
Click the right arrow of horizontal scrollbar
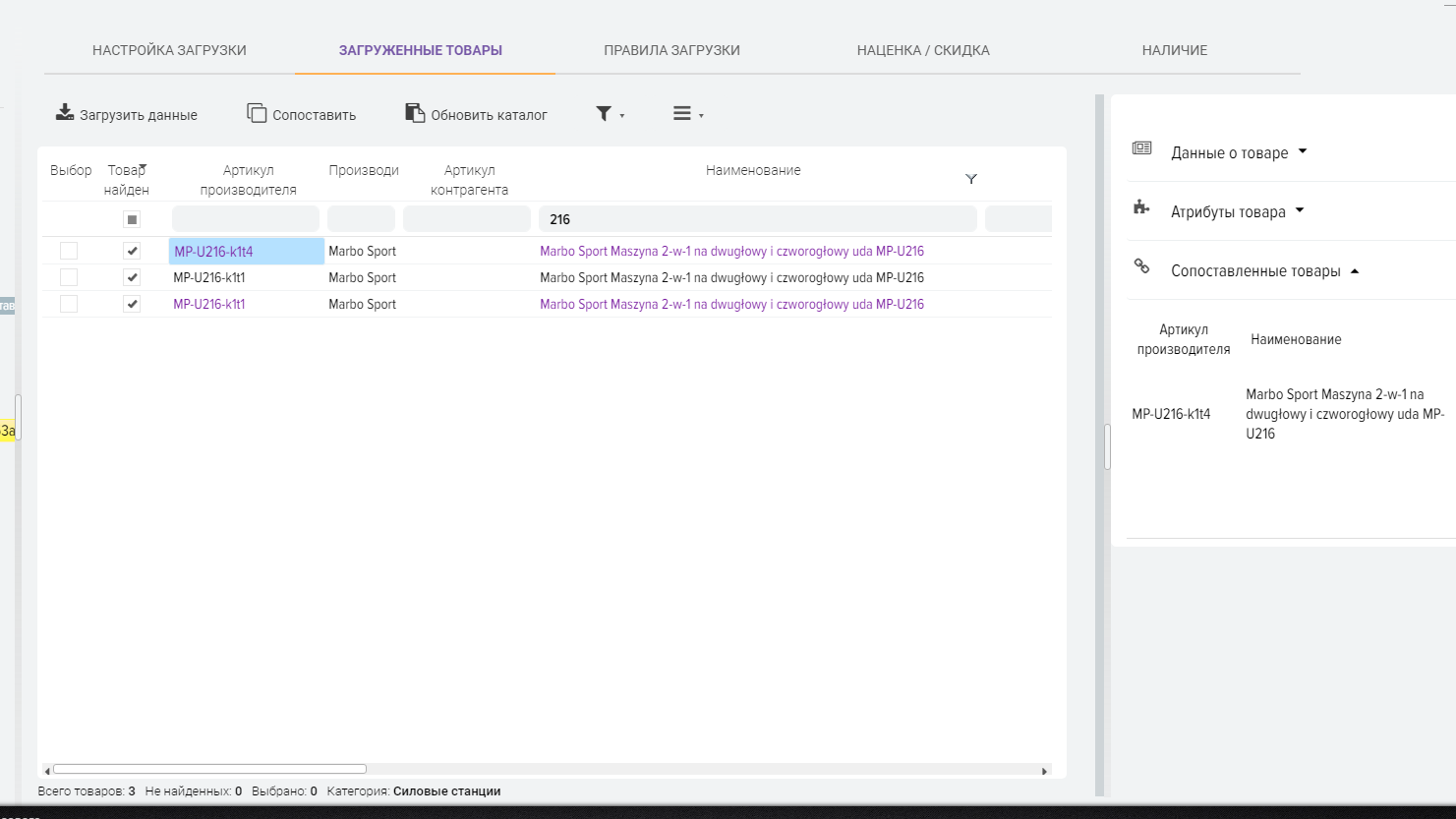(x=1044, y=771)
